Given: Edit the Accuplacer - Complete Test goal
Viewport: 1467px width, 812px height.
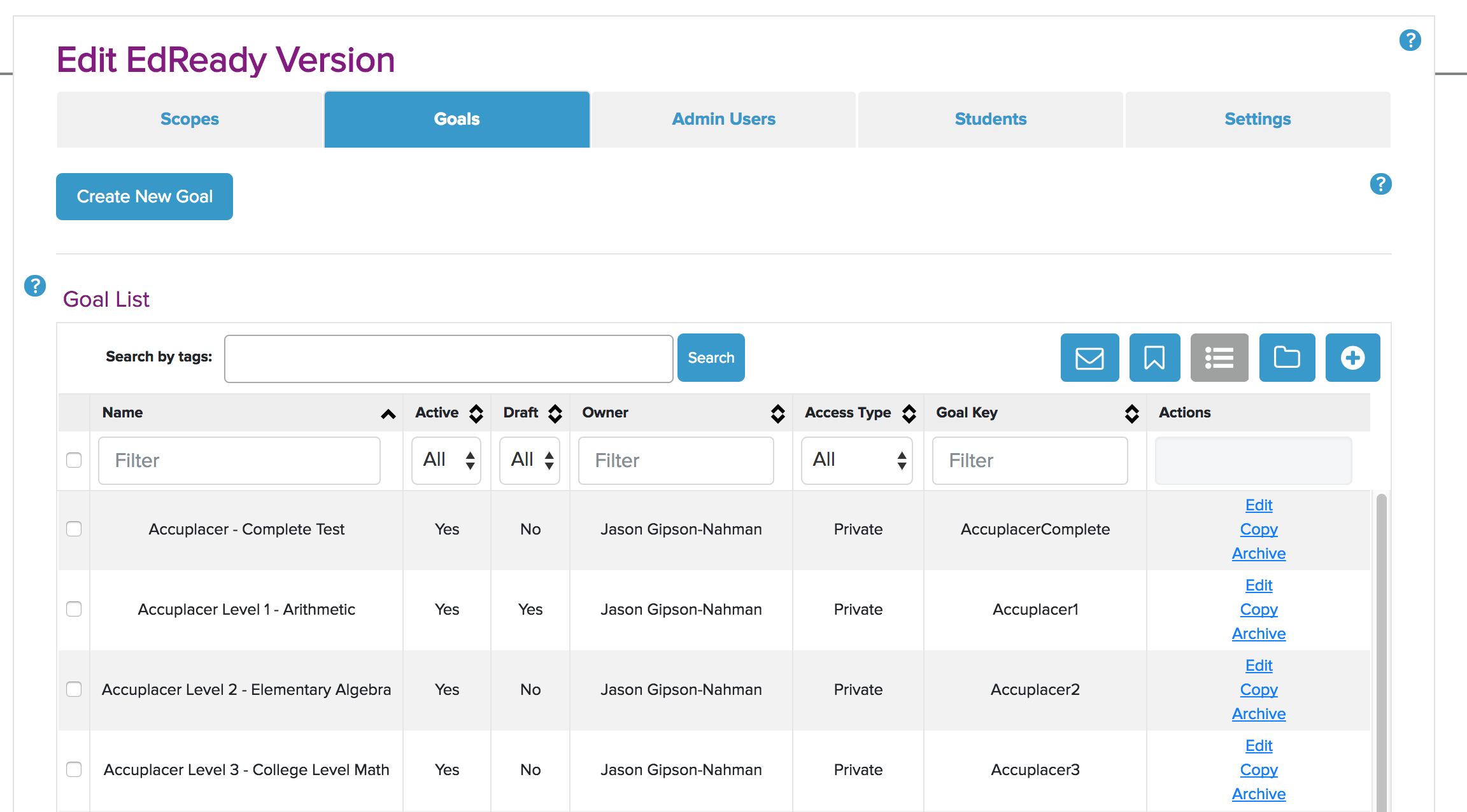Looking at the screenshot, I should [1259, 505].
